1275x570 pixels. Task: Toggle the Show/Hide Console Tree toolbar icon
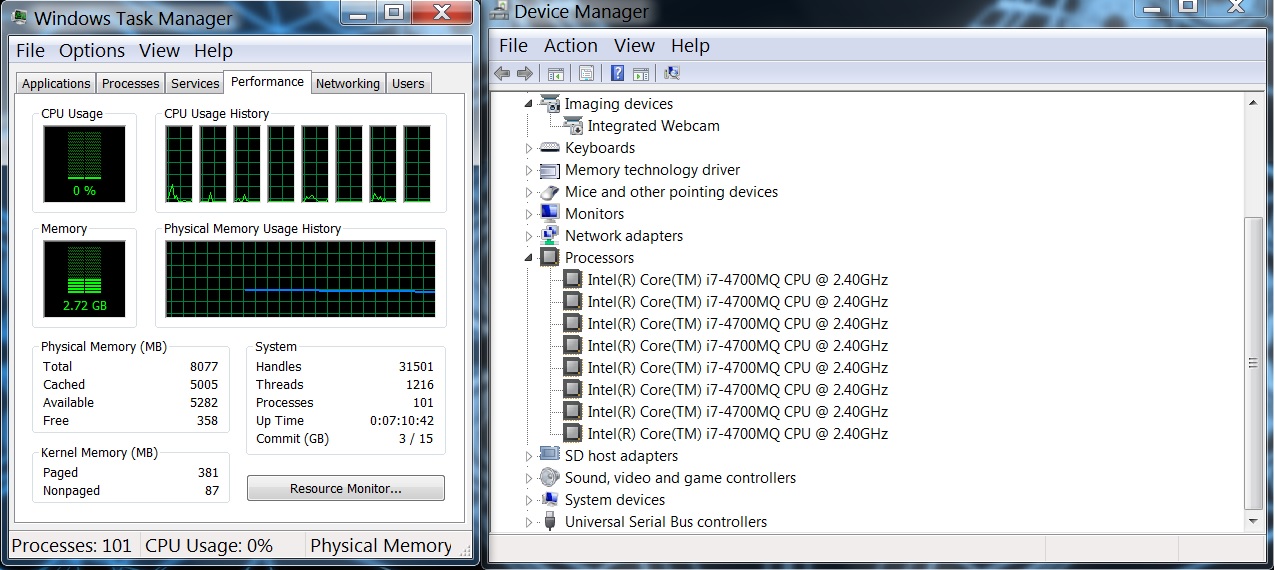pos(556,73)
